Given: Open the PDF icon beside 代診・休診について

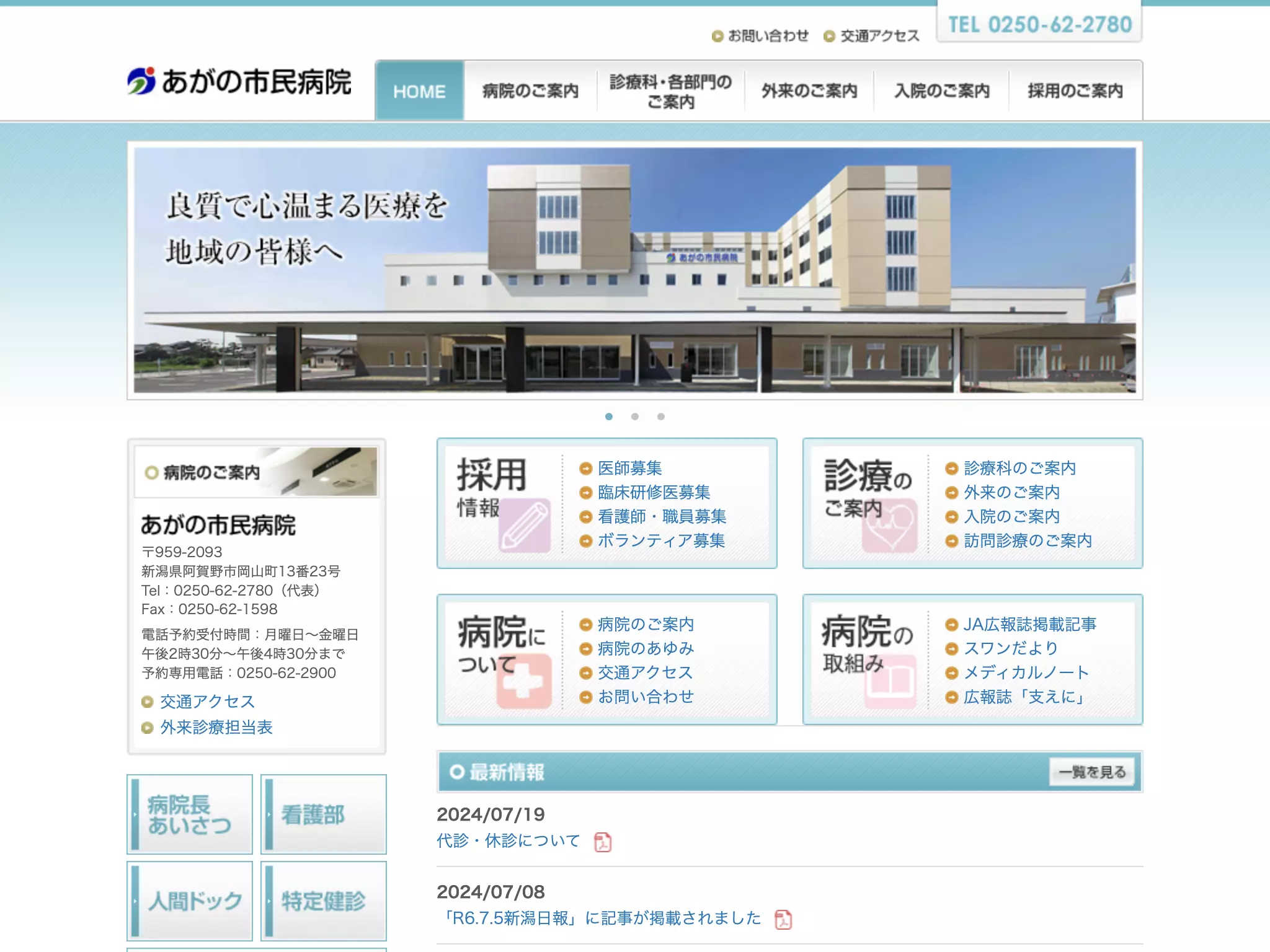Looking at the screenshot, I should point(602,842).
